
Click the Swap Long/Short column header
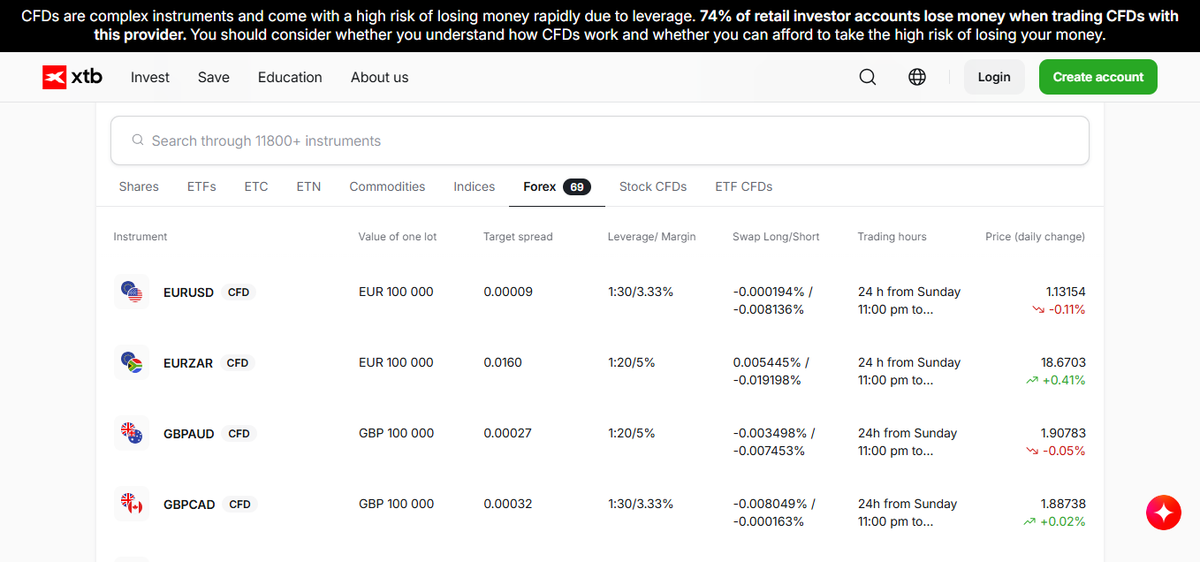776,237
